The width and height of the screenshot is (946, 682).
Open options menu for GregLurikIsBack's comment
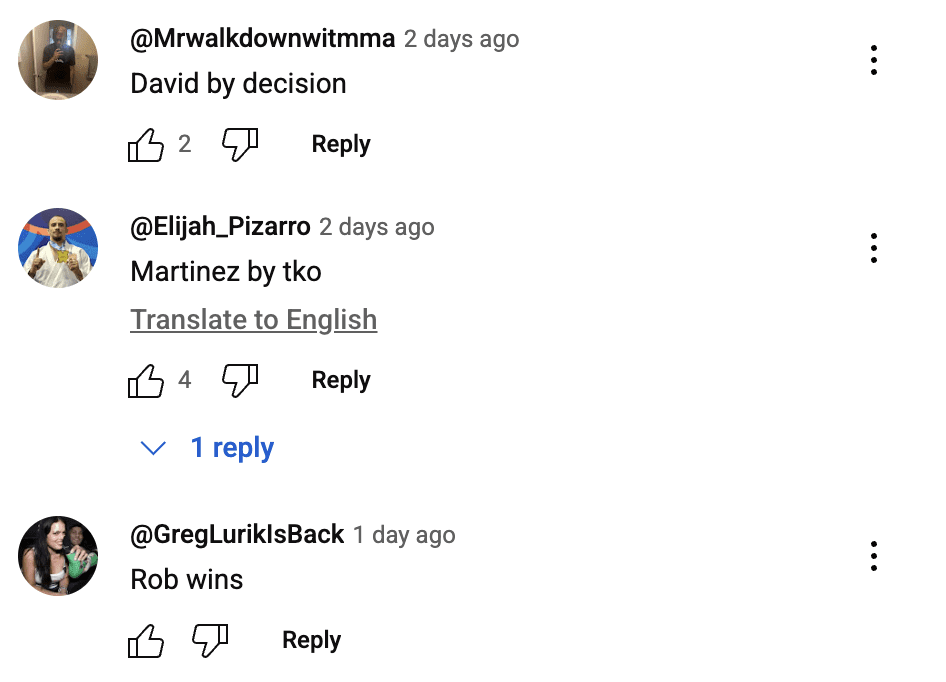(874, 555)
